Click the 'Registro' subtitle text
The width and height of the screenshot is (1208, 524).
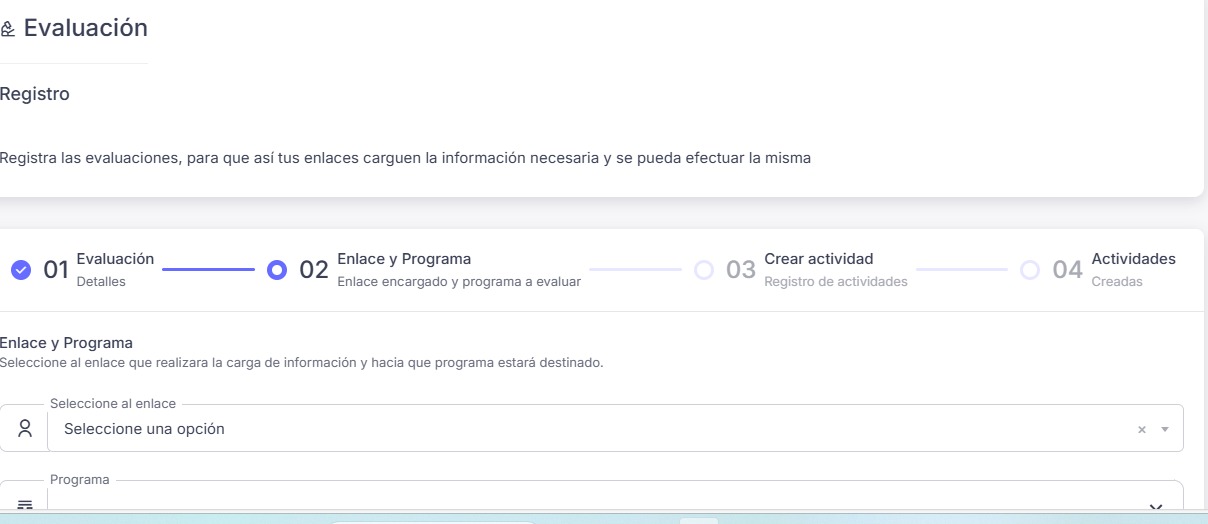pyautogui.click(x=35, y=94)
